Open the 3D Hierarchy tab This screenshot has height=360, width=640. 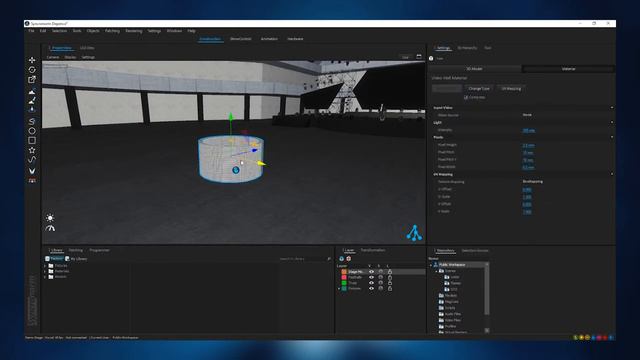[467, 48]
